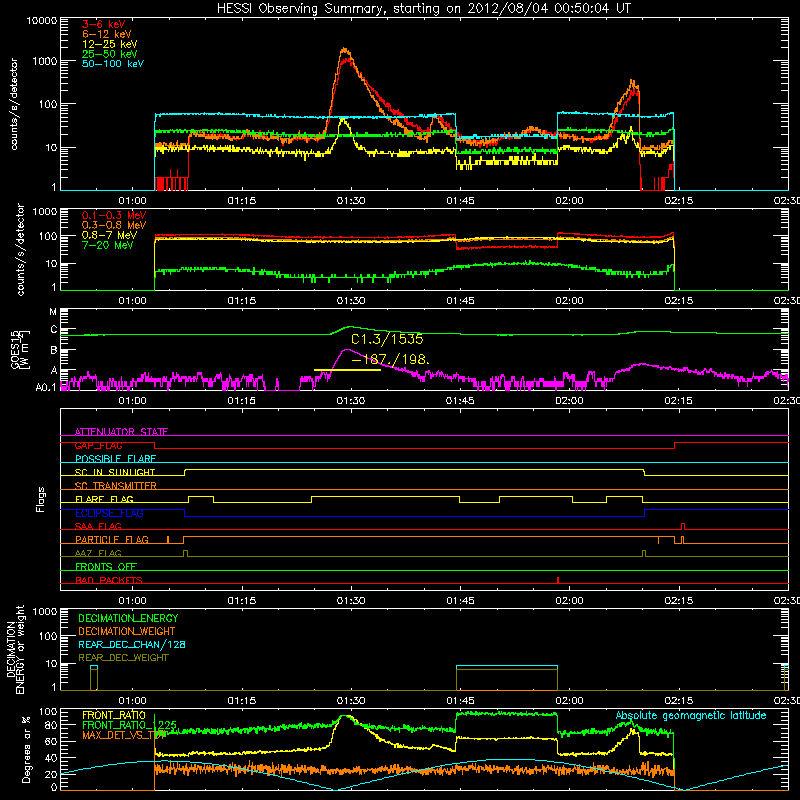Click the FLARE_FLAG label
Viewport: 800px width, 800px height.
pos(104,499)
